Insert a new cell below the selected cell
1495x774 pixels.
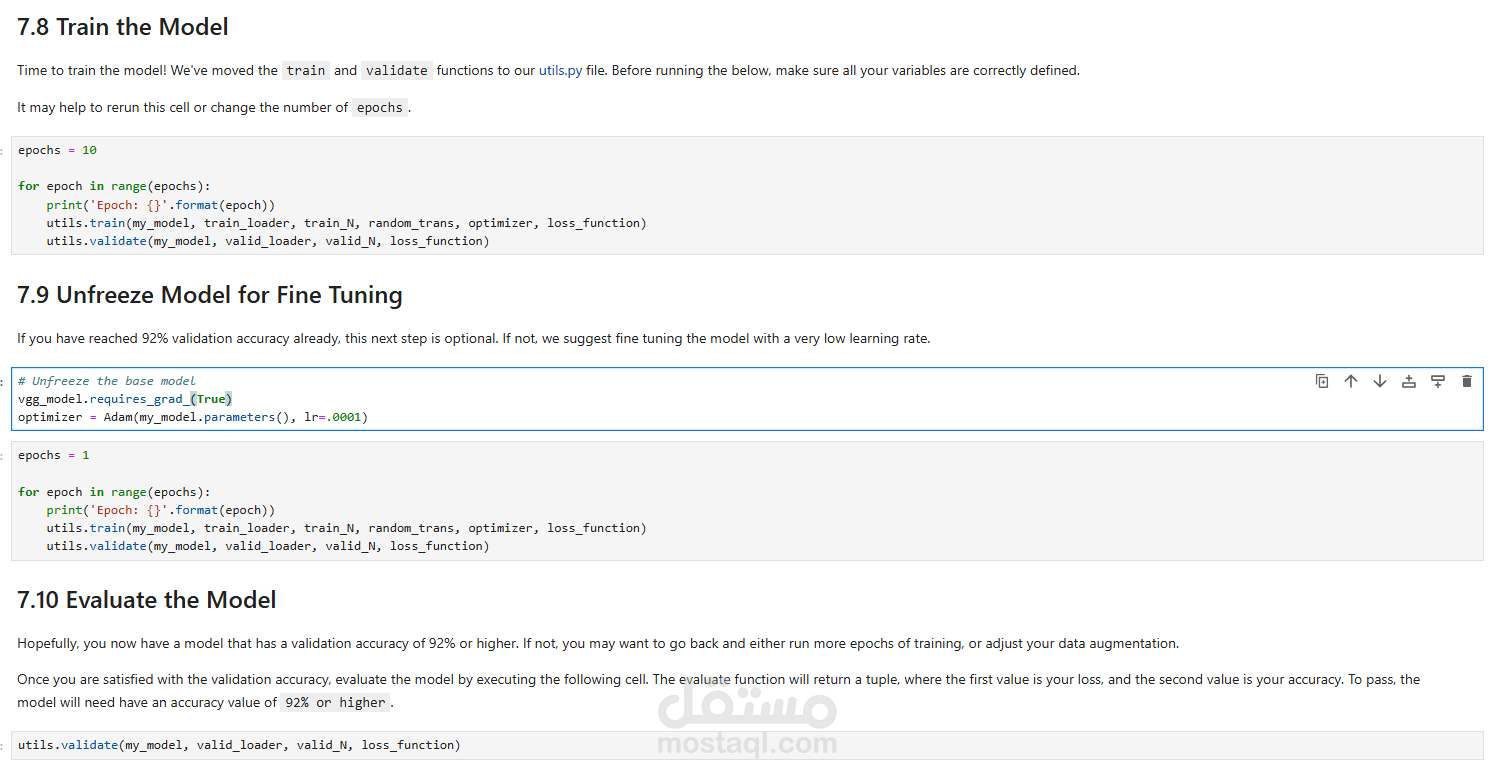pyautogui.click(x=1438, y=381)
